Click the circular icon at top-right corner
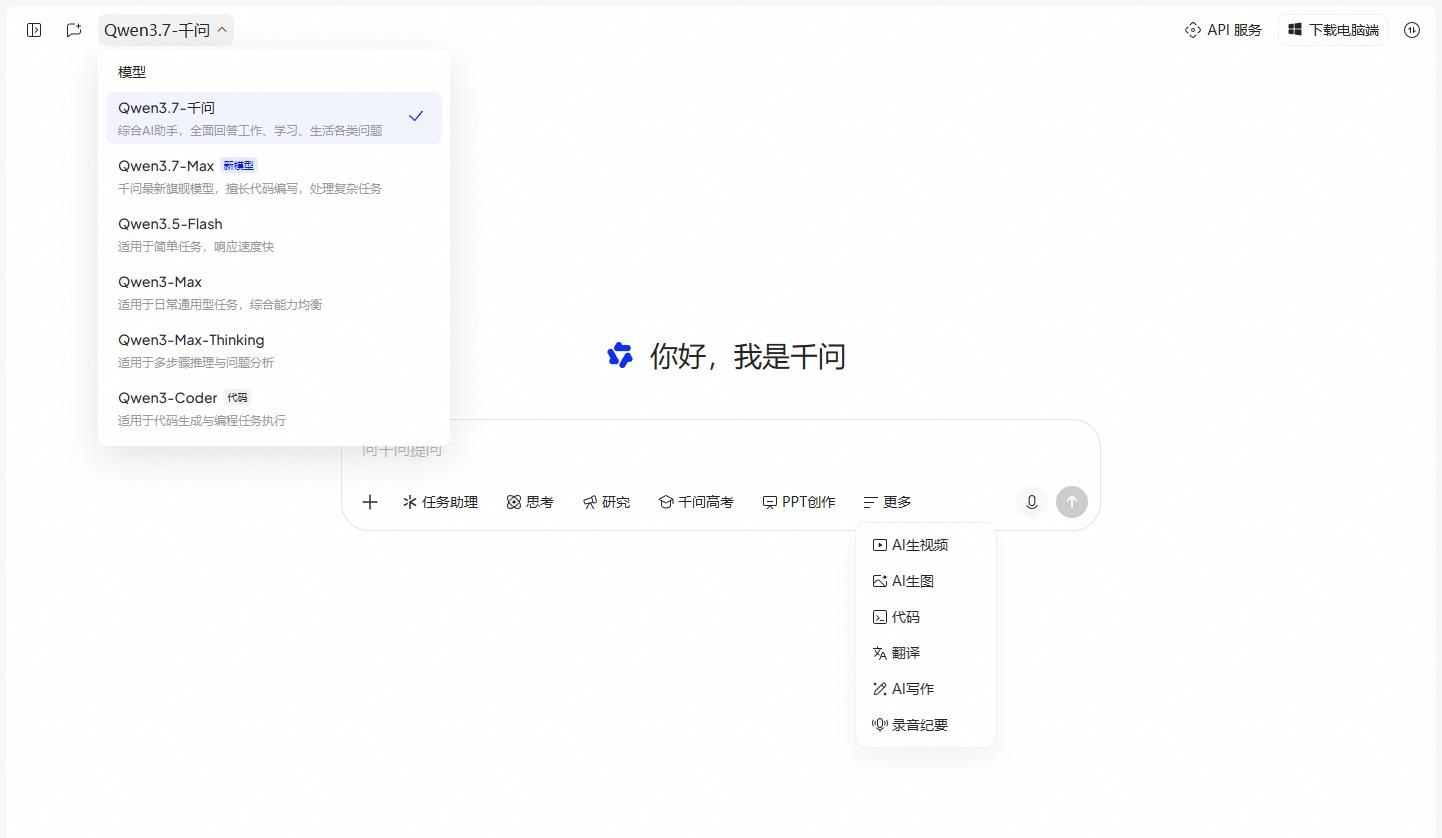The width and height of the screenshot is (1442, 838). (1412, 30)
